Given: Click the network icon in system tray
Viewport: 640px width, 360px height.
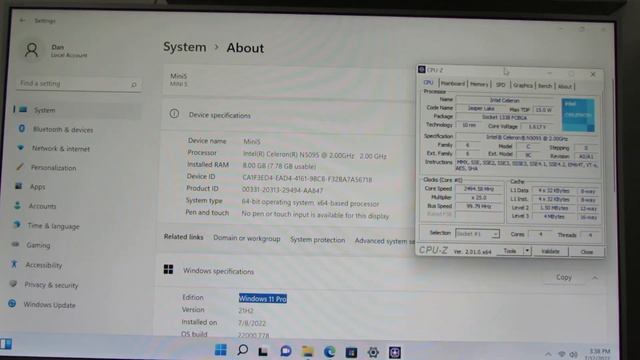Looking at the screenshot, I should [x=562, y=354].
